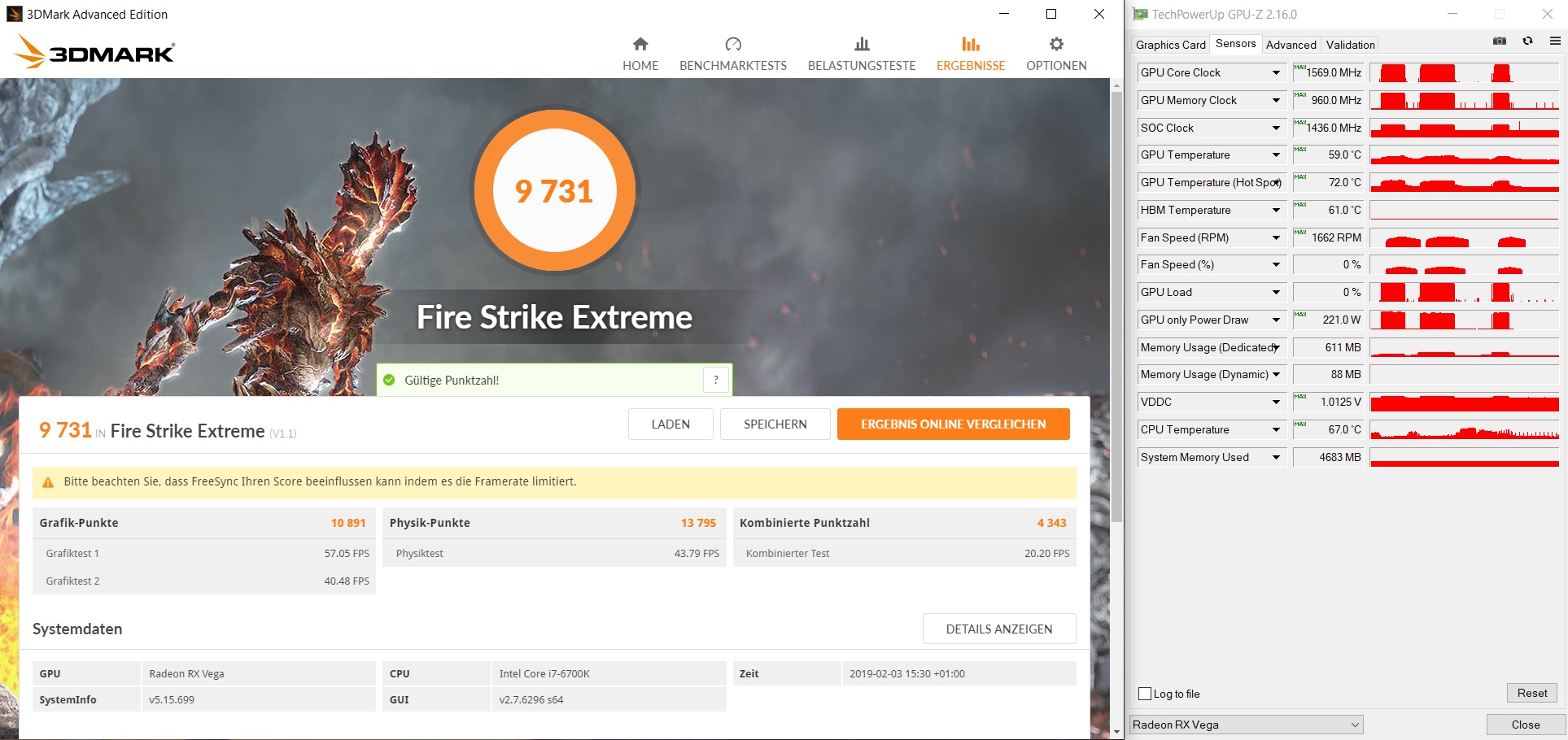This screenshot has width=1568, height=740.
Task: Expand the Fan Speed (RPM) dropdown
Action: (1276, 238)
